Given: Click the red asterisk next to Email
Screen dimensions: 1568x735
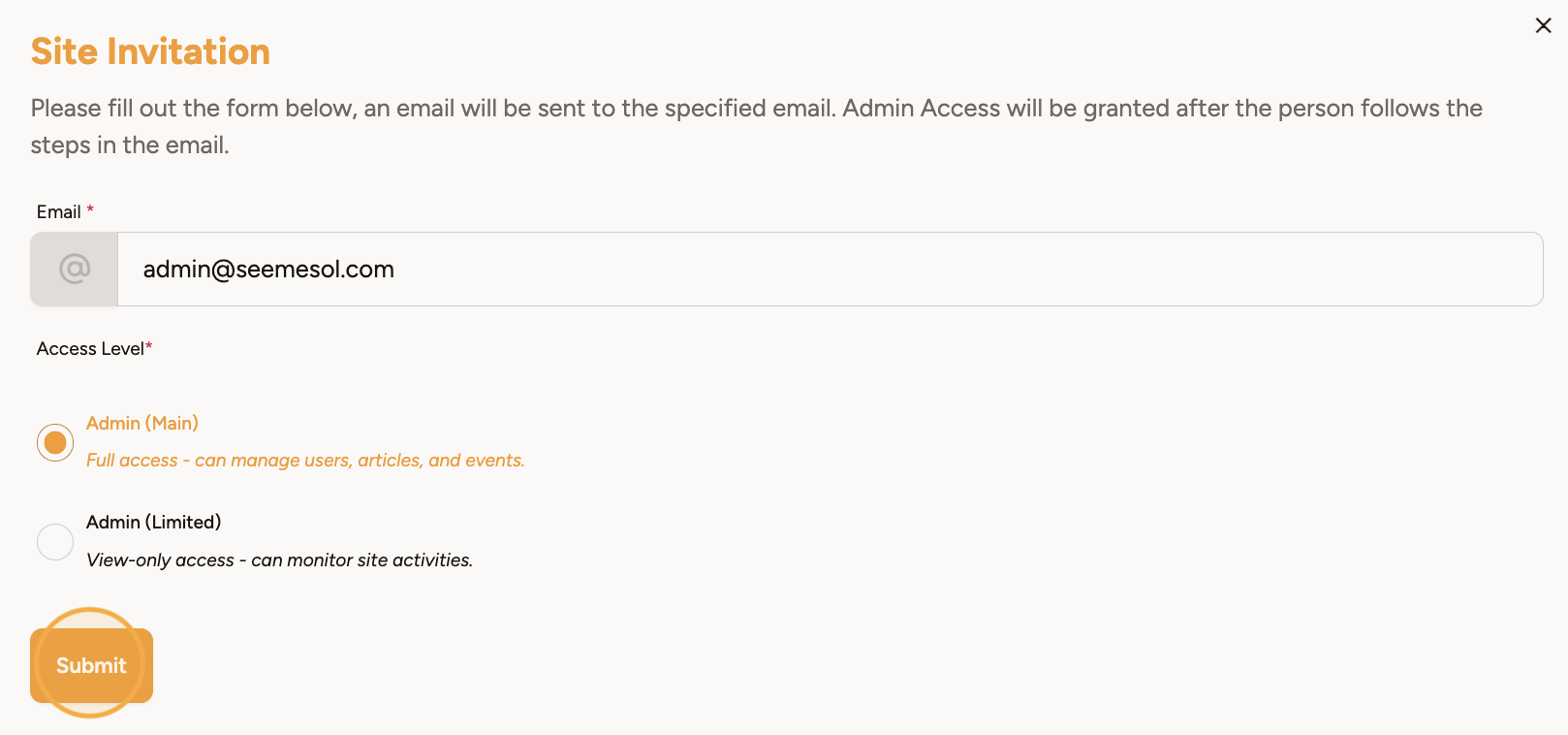Looking at the screenshot, I should pyautogui.click(x=90, y=209).
